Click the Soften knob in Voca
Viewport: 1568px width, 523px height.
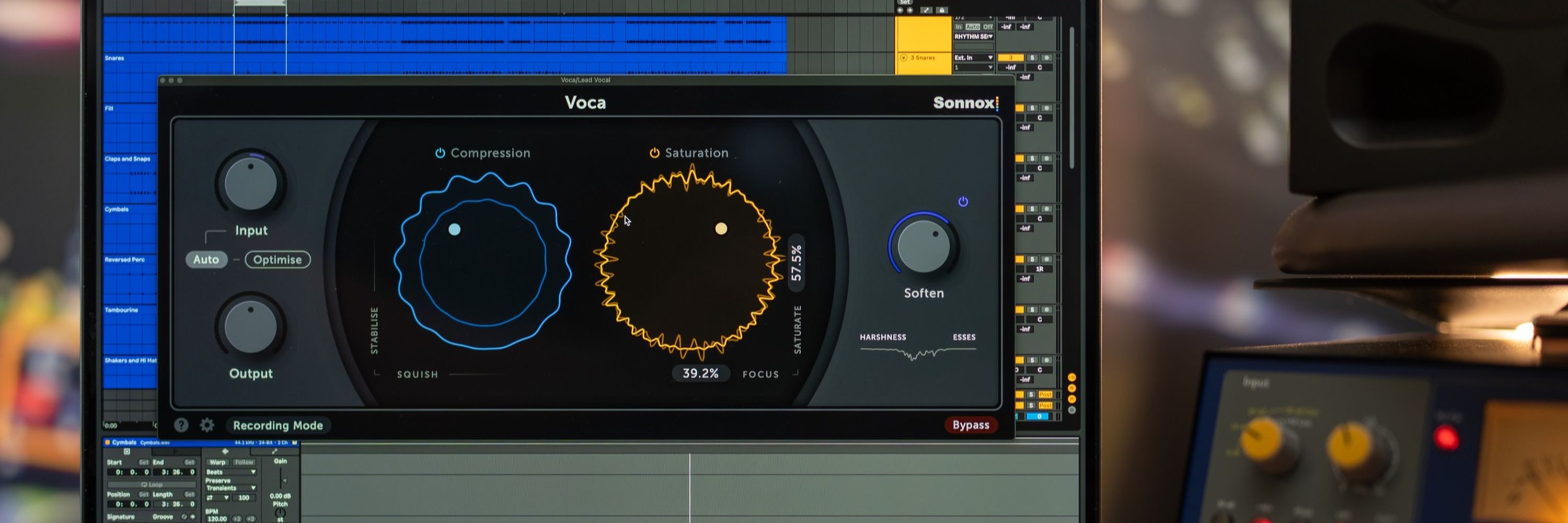click(x=924, y=246)
